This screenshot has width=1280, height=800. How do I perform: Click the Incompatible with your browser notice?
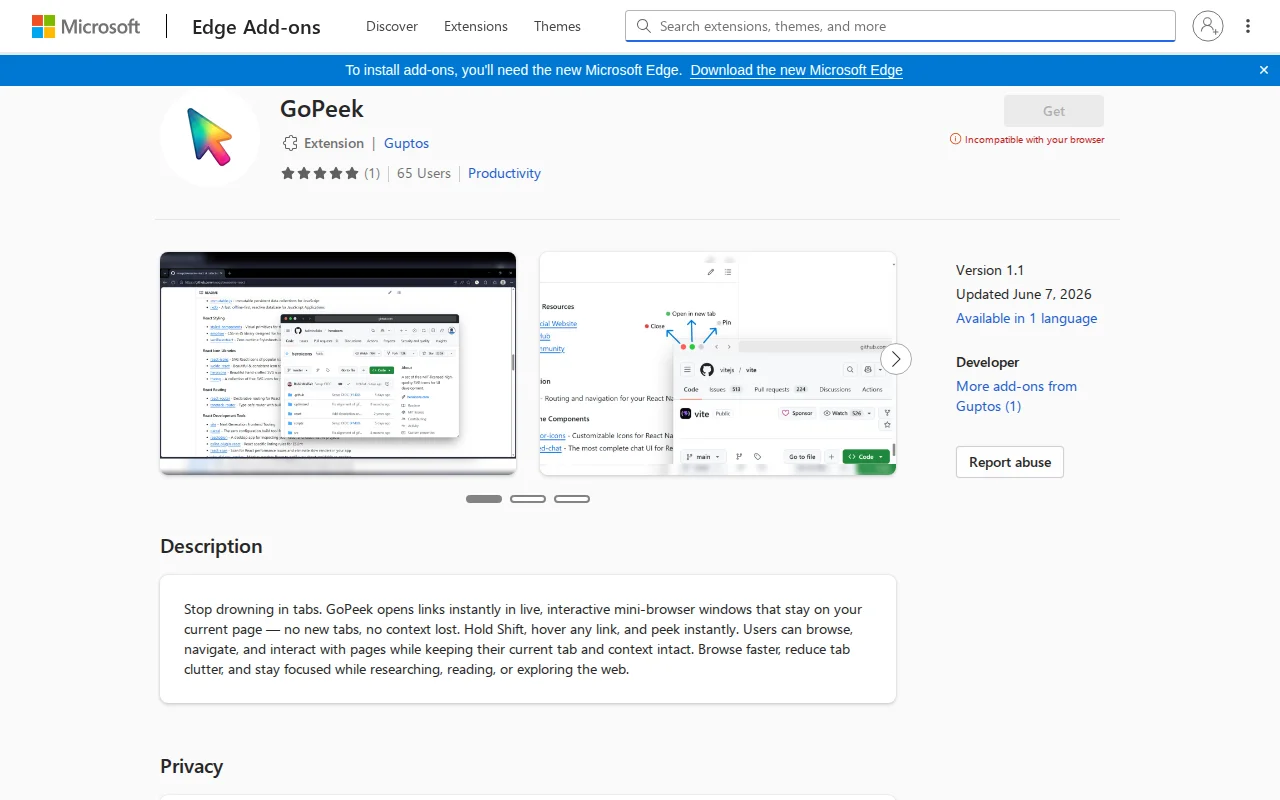(1027, 140)
